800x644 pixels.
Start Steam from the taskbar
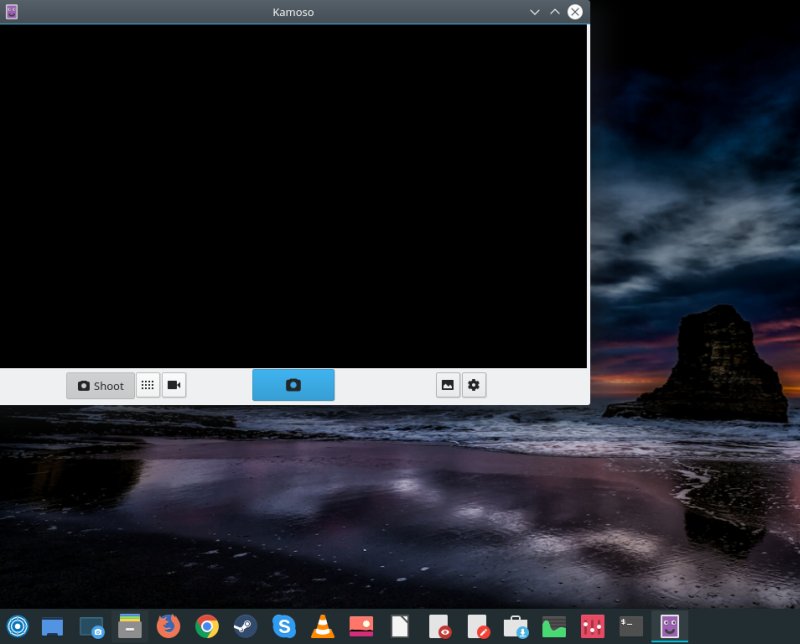tap(246, 629)
